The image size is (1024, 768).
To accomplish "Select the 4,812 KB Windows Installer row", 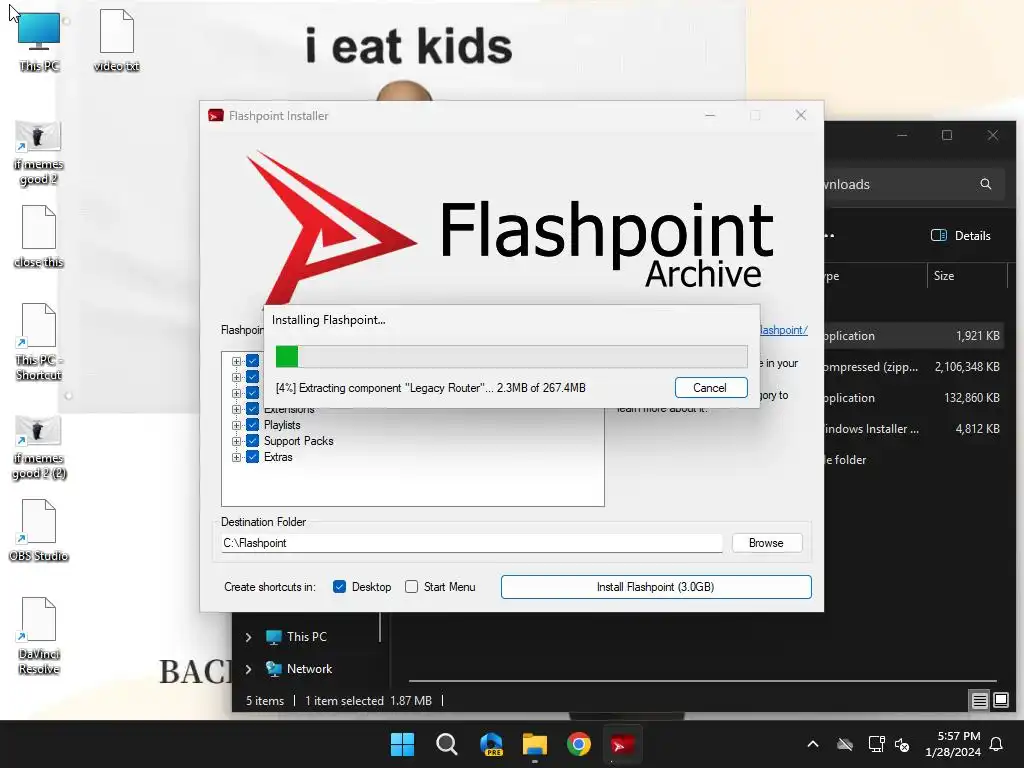I will point(914,429).
